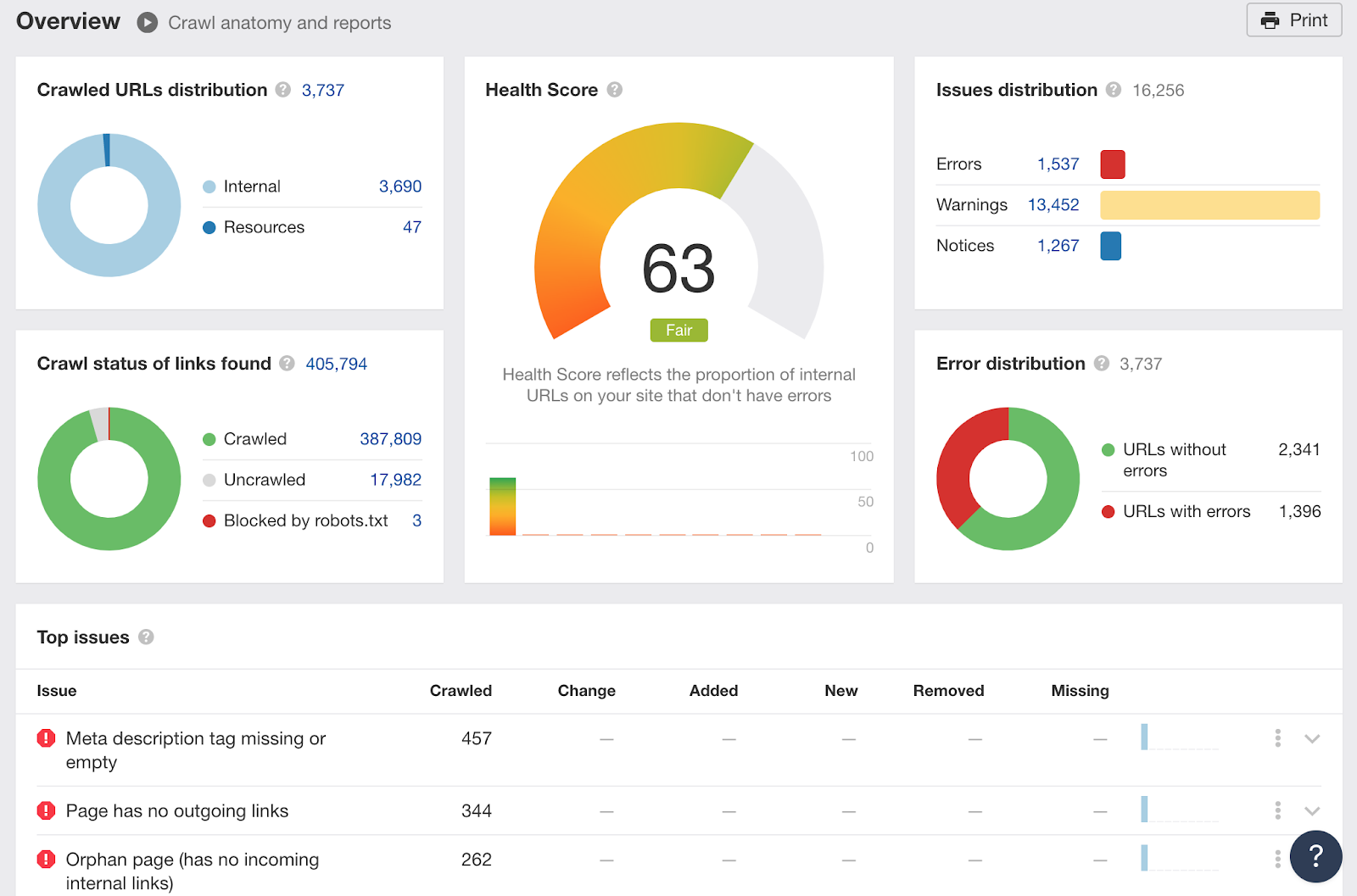Open the 405,794 links found total
The height and width of the screenshot is (896, 1357).
[x=337, y=364]
